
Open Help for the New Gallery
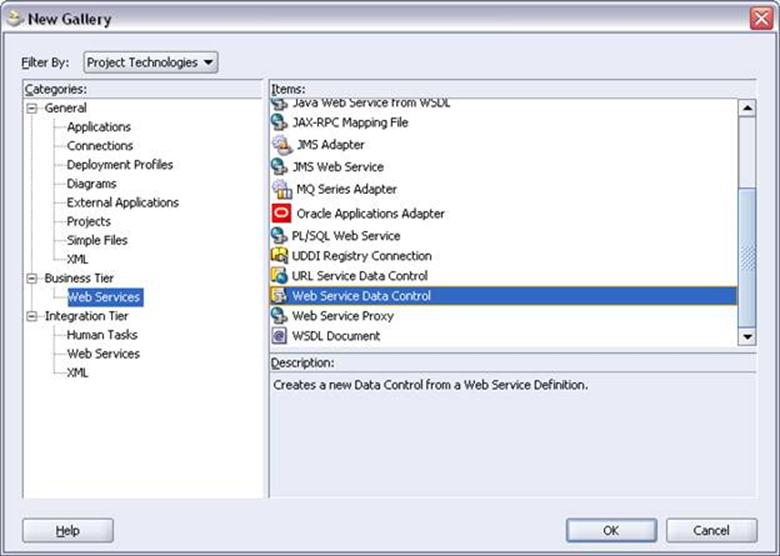pyautogui.click(x=68, y=531)
